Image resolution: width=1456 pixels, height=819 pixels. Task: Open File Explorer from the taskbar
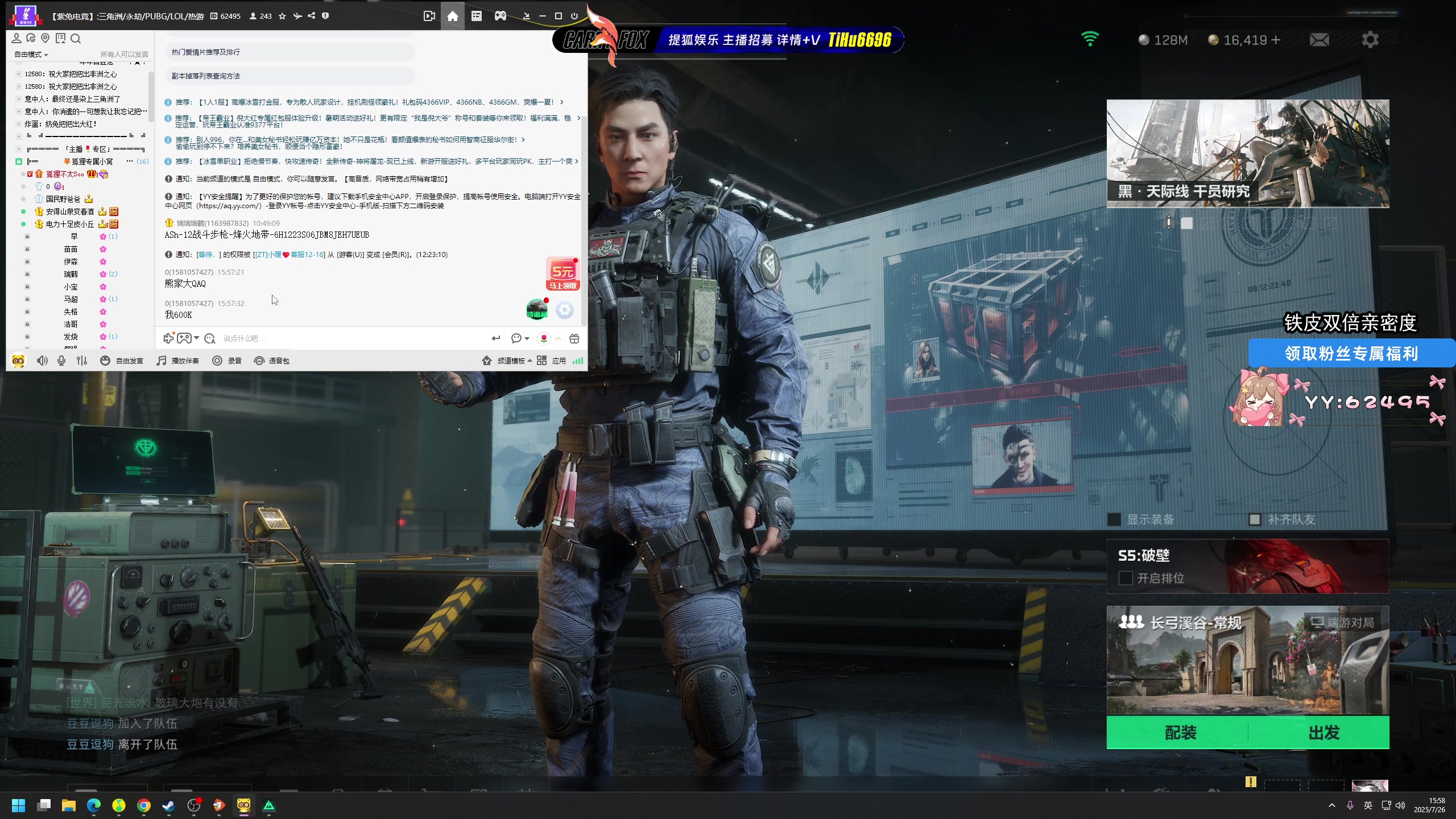[69, 805]
